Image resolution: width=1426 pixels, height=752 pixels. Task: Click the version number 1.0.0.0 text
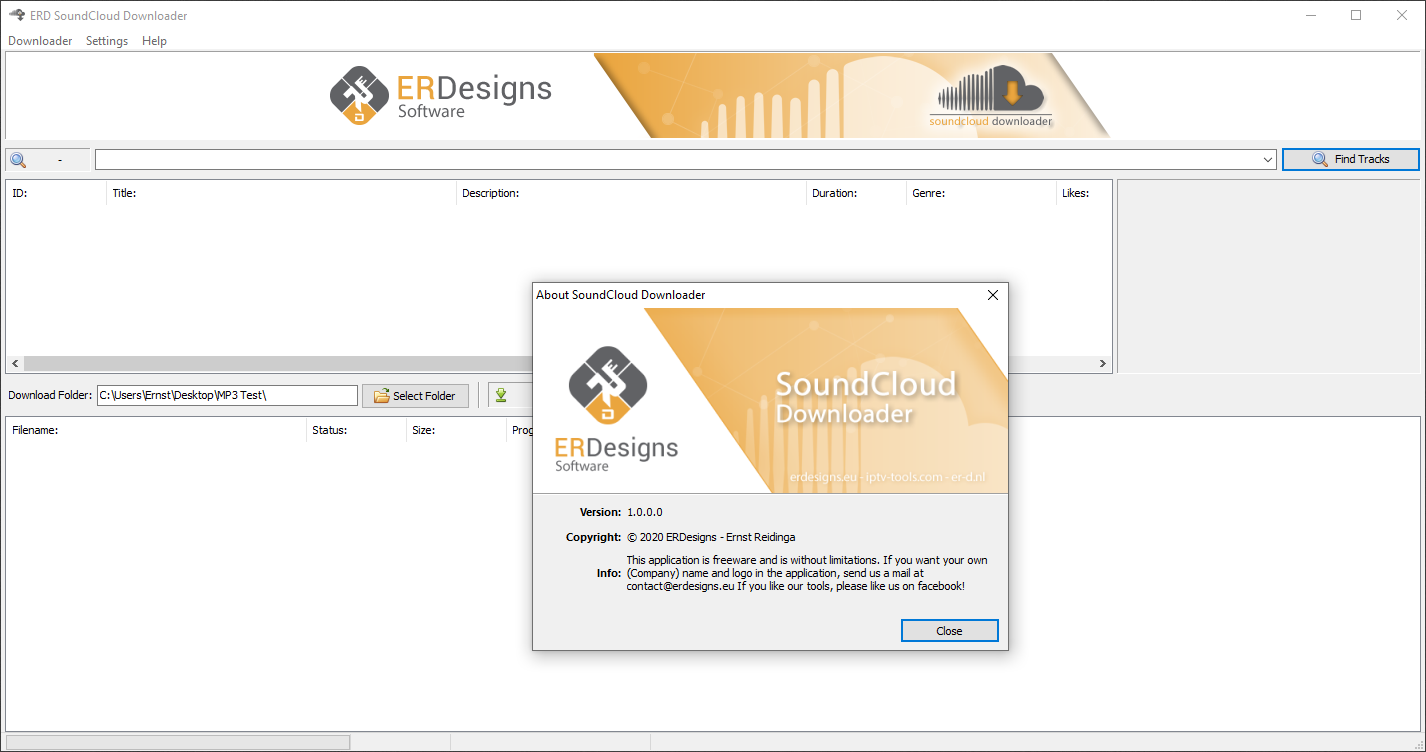coord(645,512)
